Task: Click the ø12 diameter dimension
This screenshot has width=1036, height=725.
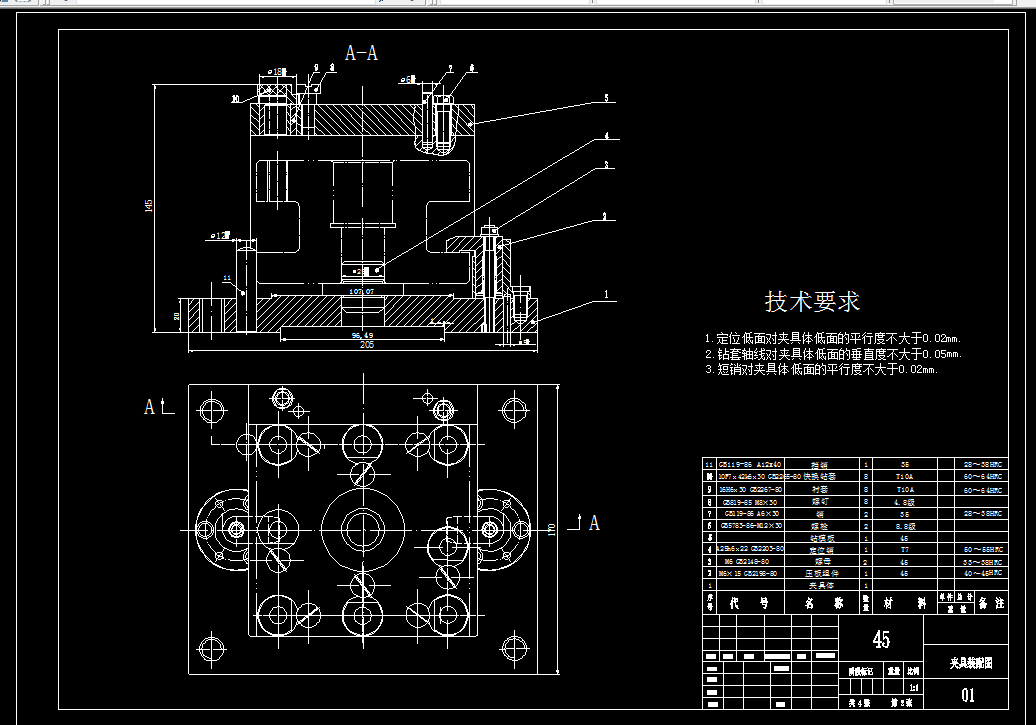Action: [220, 235]
